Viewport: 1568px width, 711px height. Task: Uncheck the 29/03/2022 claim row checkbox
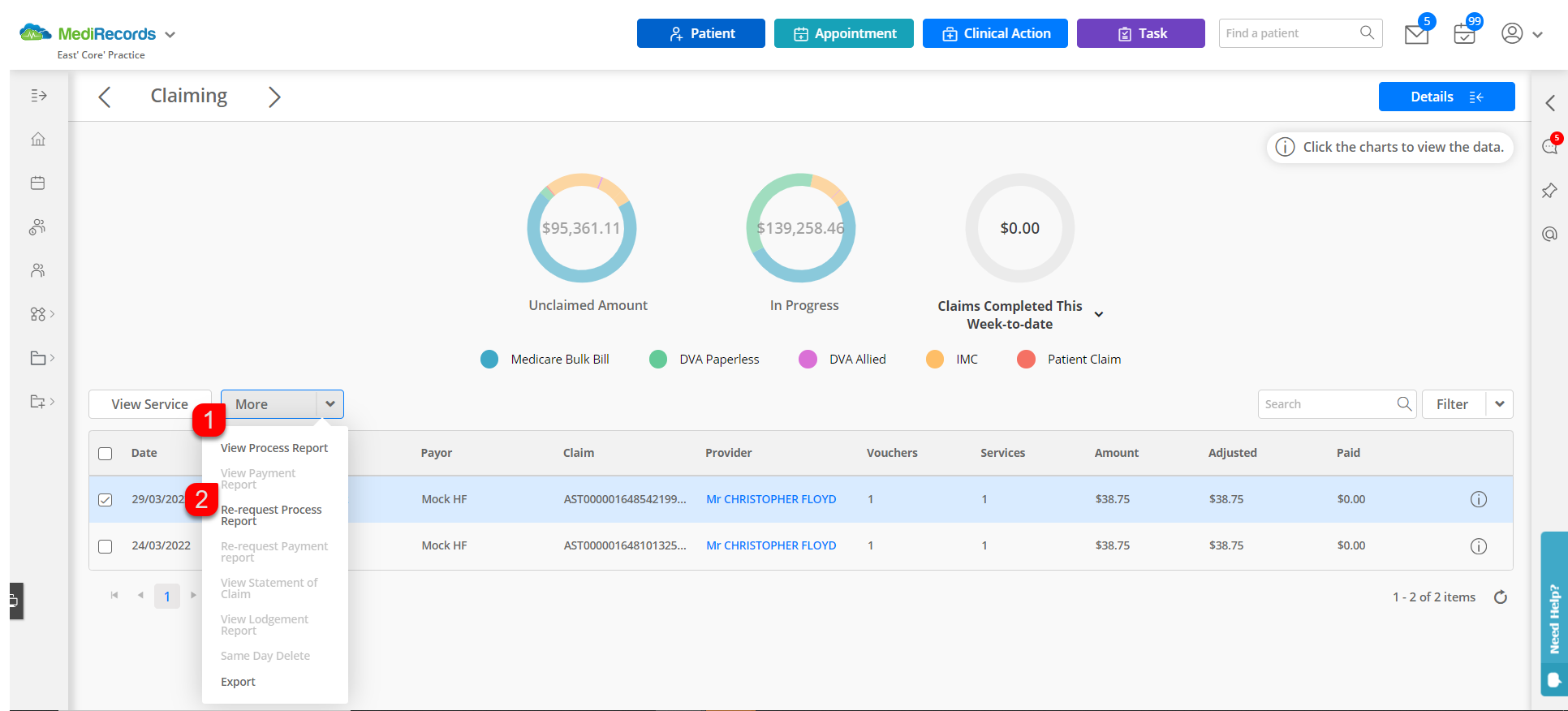[x=106, y=500]
